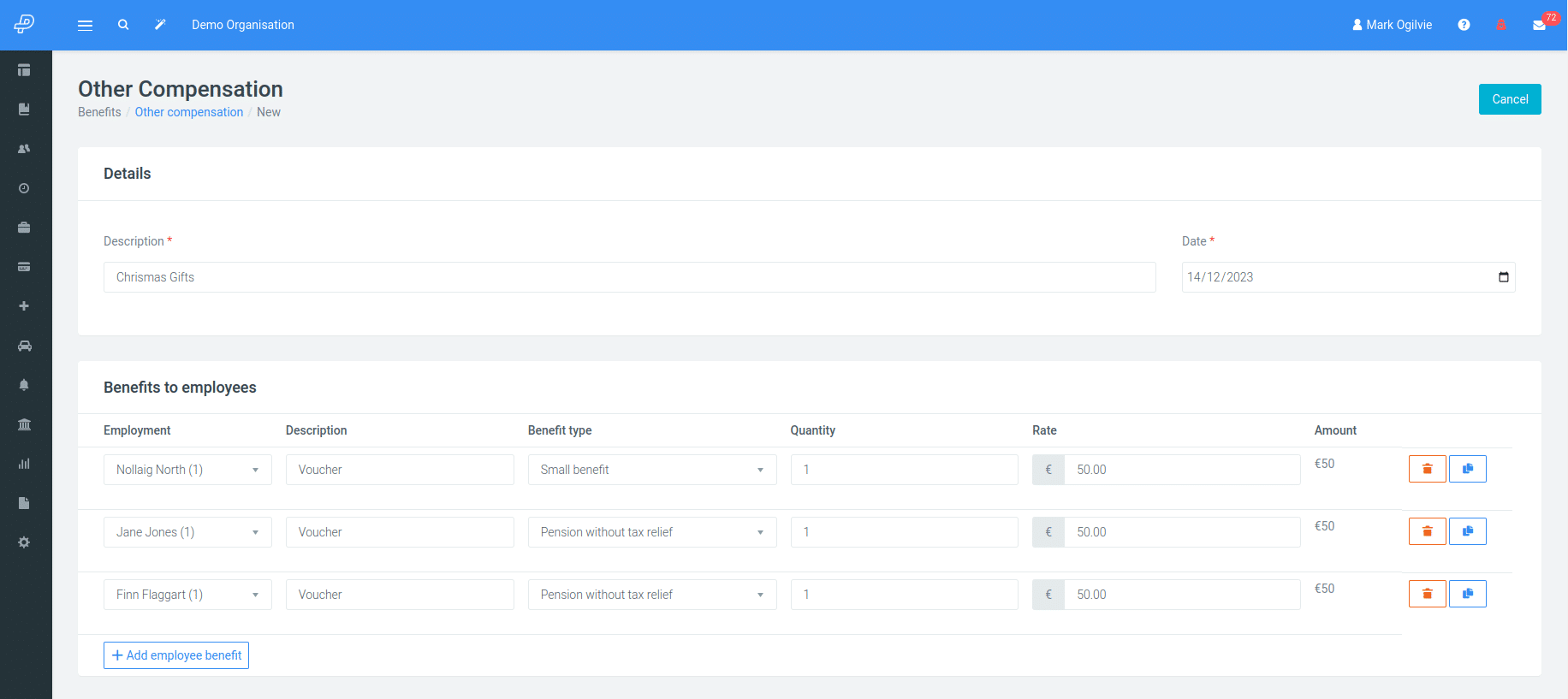Click Add employee benefit button
The height and width of the screenshot is (699, 1568).
point(176,655)
